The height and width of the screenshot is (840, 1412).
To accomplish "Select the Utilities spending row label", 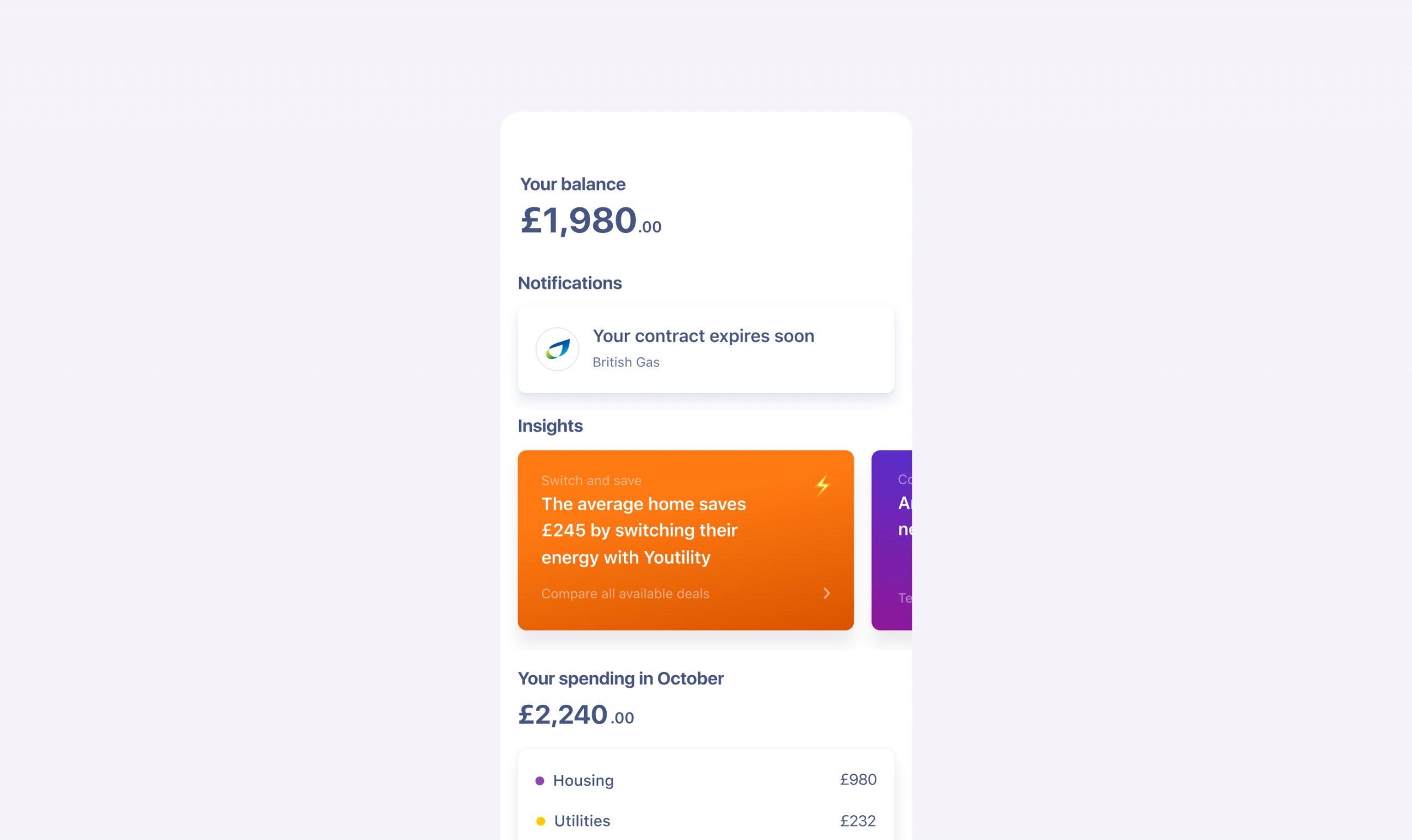I will [582, 821].
